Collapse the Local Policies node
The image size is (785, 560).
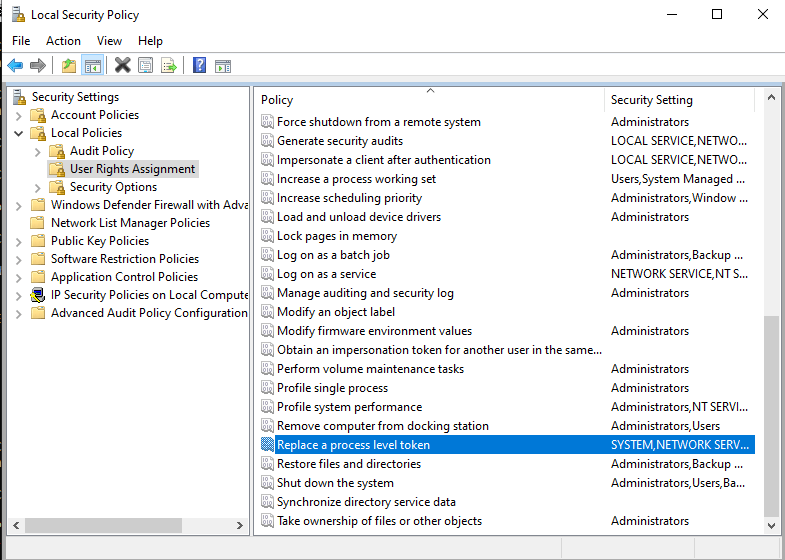[x=19, y=133]
